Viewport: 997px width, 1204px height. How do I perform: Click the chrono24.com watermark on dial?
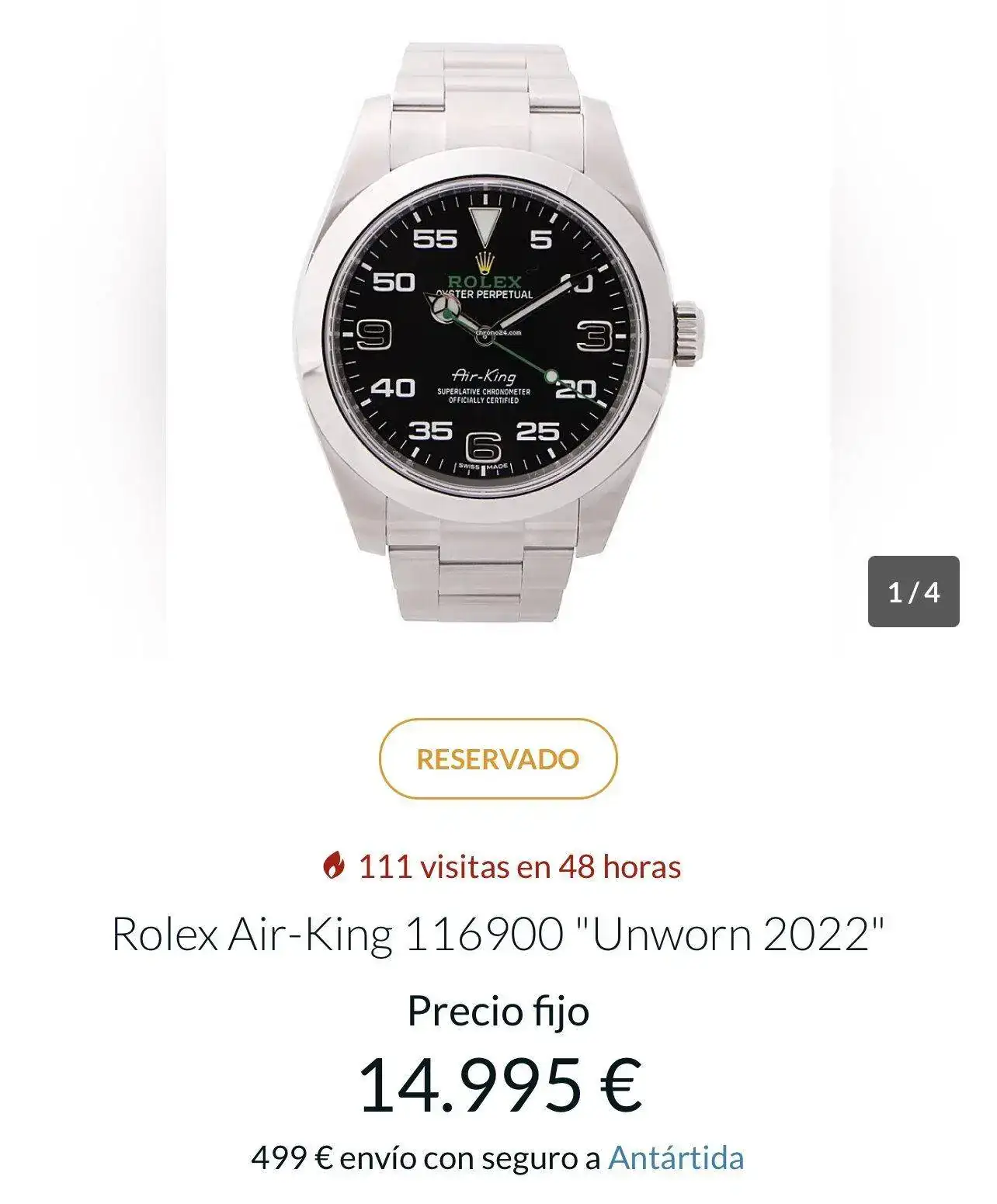(499, 332)
